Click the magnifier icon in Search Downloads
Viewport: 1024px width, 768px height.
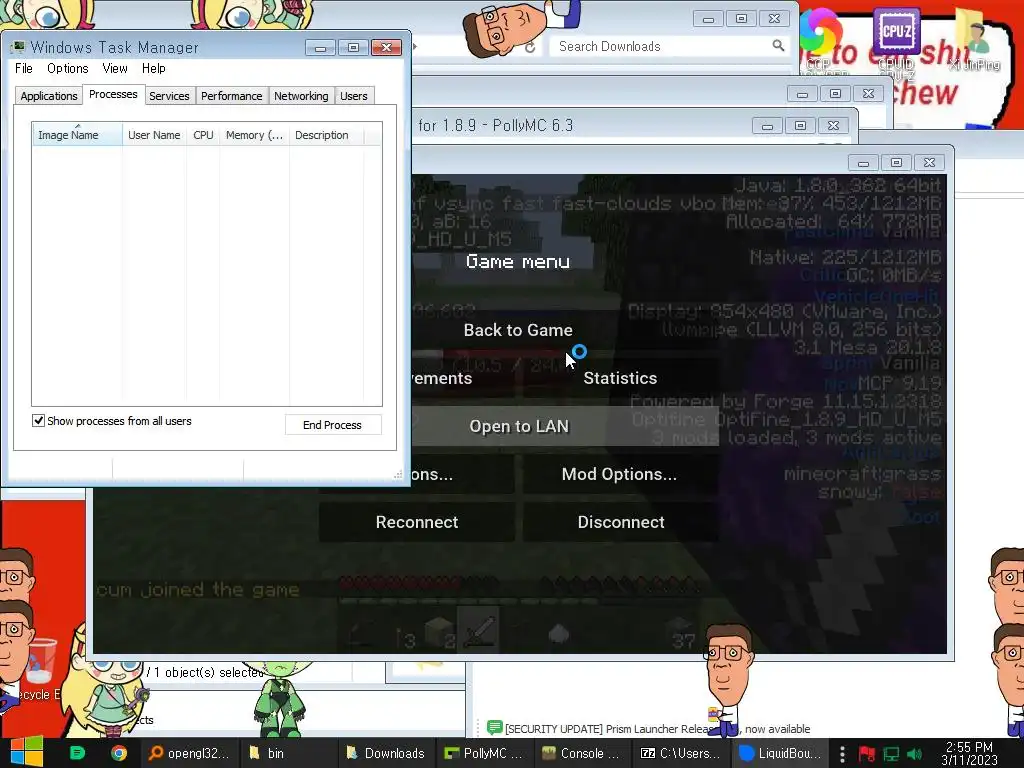(x=778, y=46)
